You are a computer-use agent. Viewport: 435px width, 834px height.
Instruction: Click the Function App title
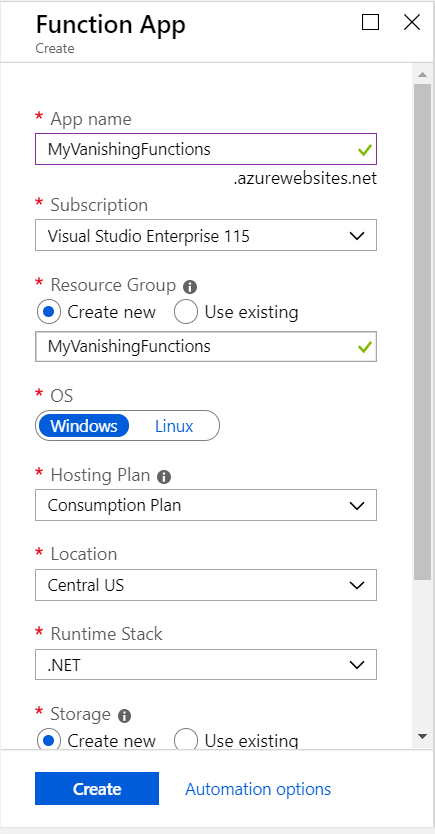[x=111, y=24]
